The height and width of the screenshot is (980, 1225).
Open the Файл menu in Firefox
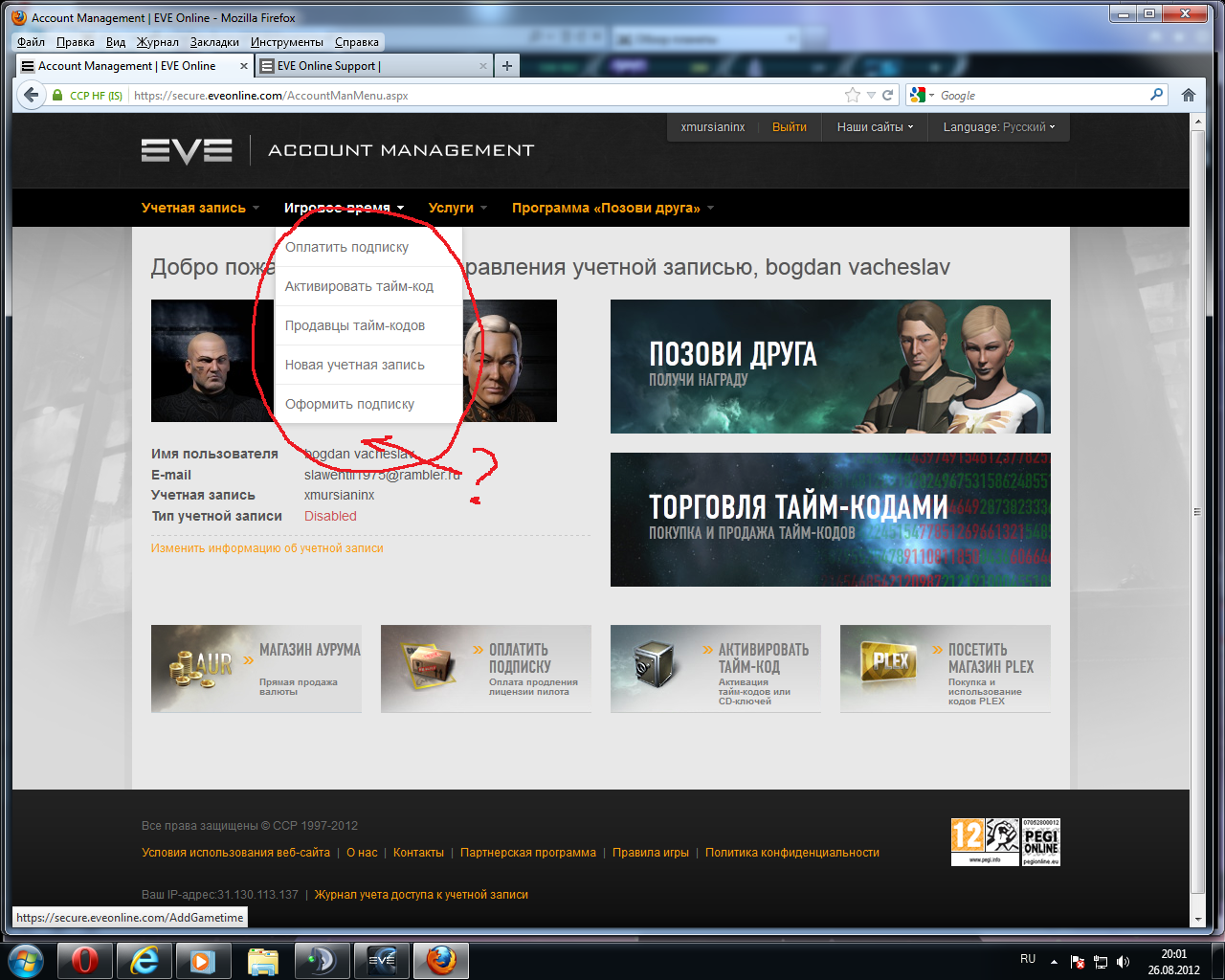coord(31,42)
